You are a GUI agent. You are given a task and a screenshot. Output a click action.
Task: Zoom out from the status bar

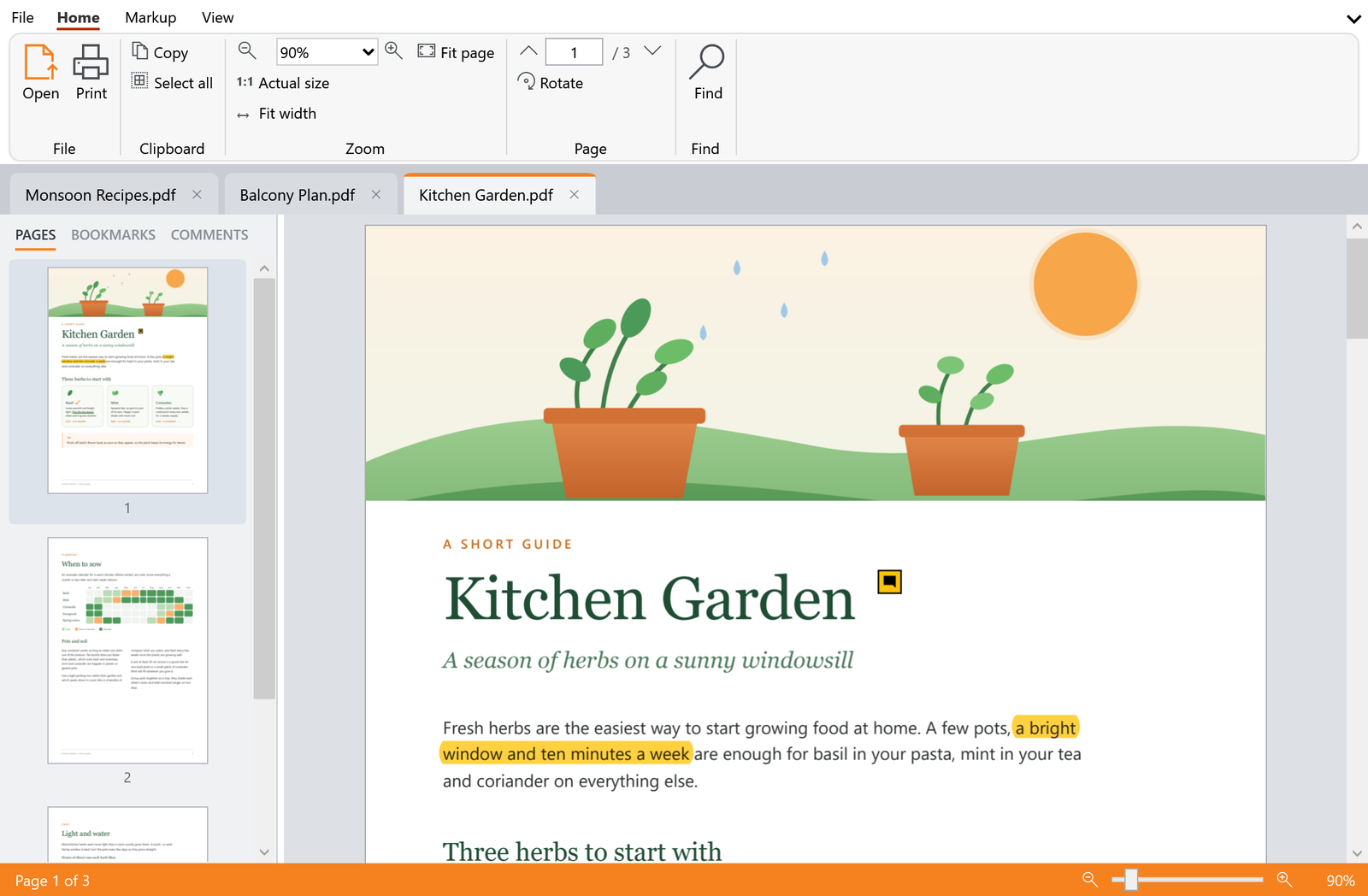[1090, 880]
